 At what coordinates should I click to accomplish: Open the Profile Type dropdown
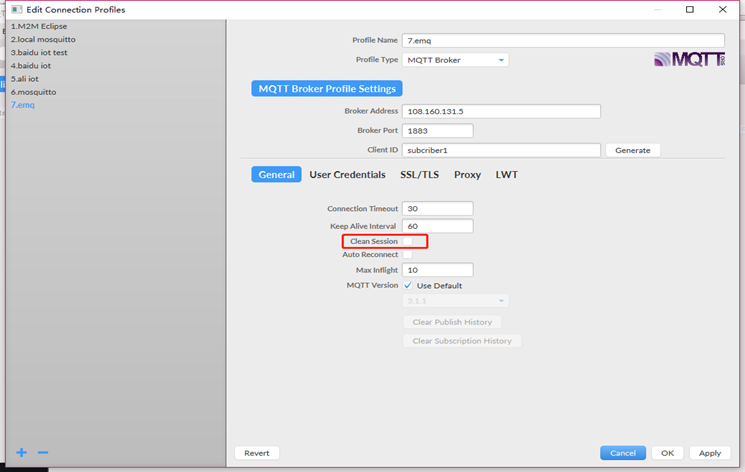[455, 60]
